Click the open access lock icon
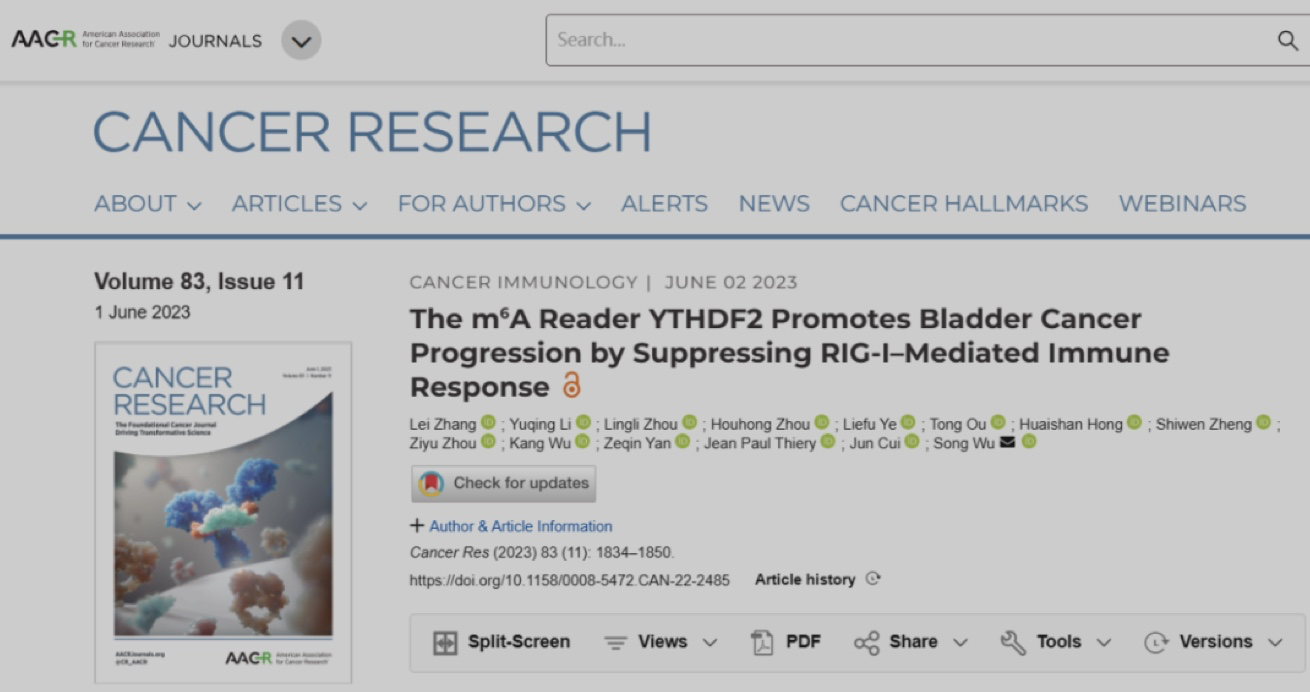The height and width of the screenshot is (692, 1310). pyautogui.click(x=571, y=385)
